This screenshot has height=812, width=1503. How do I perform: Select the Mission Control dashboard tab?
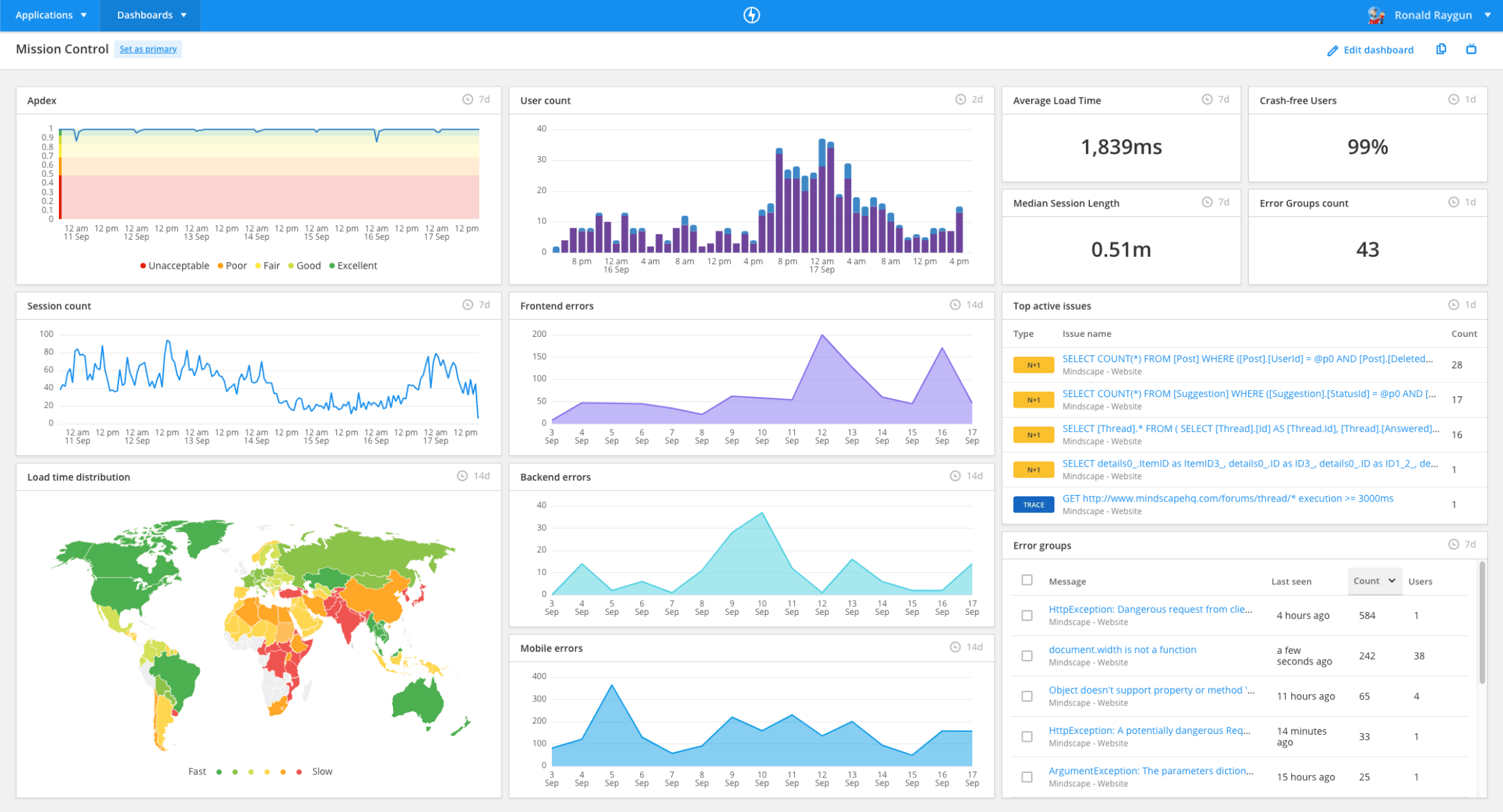[x=62, y=48]
